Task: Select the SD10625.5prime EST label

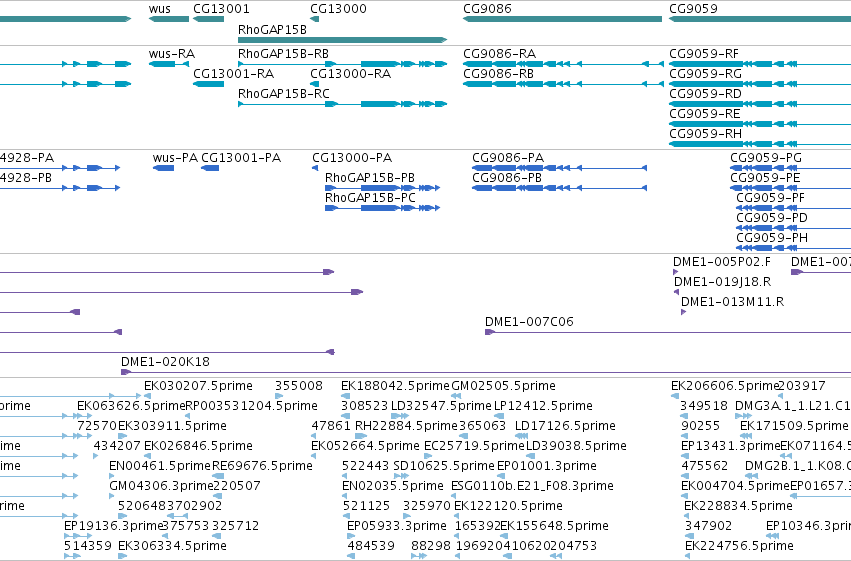Action: tap(444, 467)
